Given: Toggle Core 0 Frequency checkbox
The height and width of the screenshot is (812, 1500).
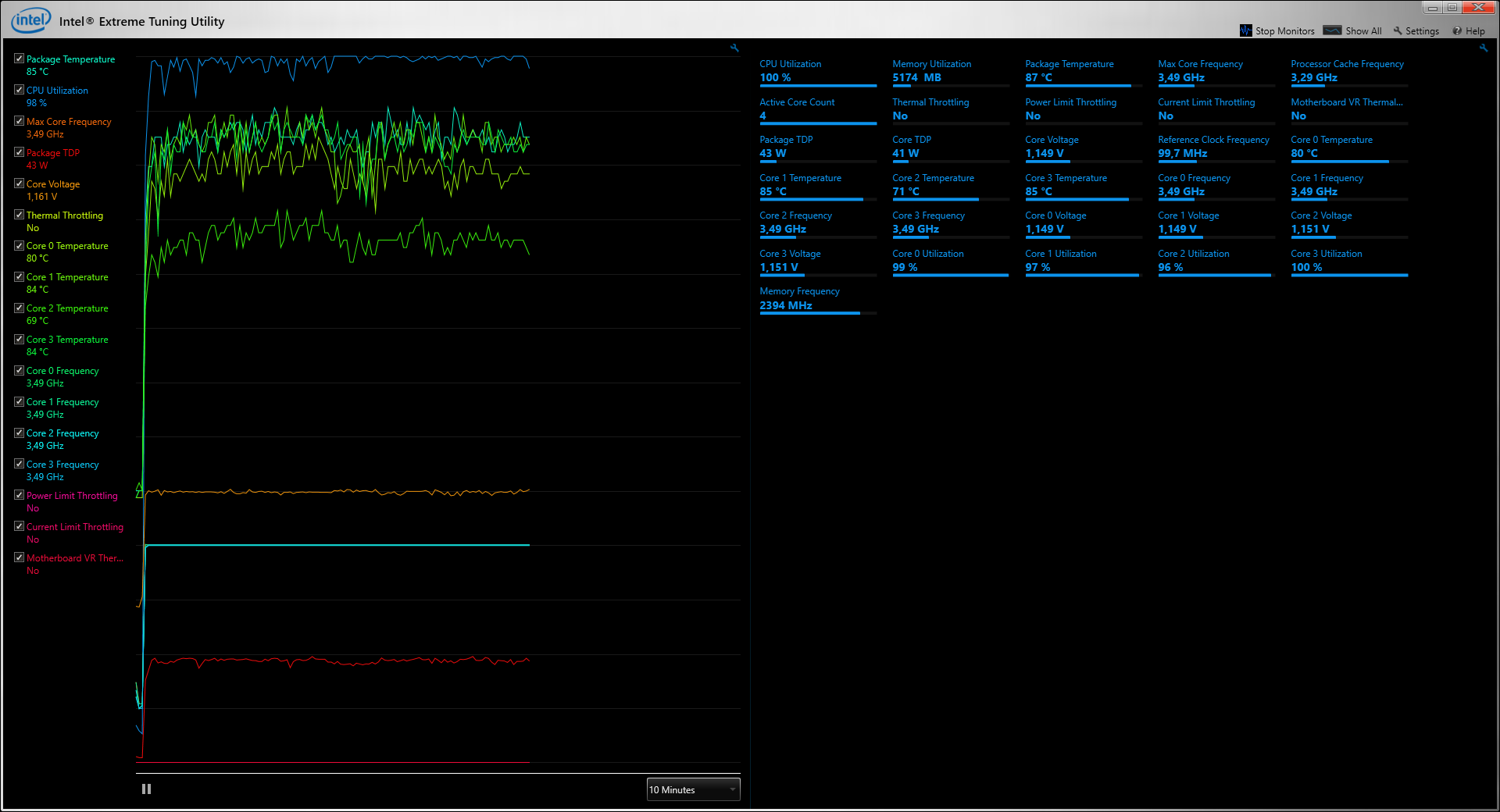Looking at the screenshot, I should click(19, 370).
